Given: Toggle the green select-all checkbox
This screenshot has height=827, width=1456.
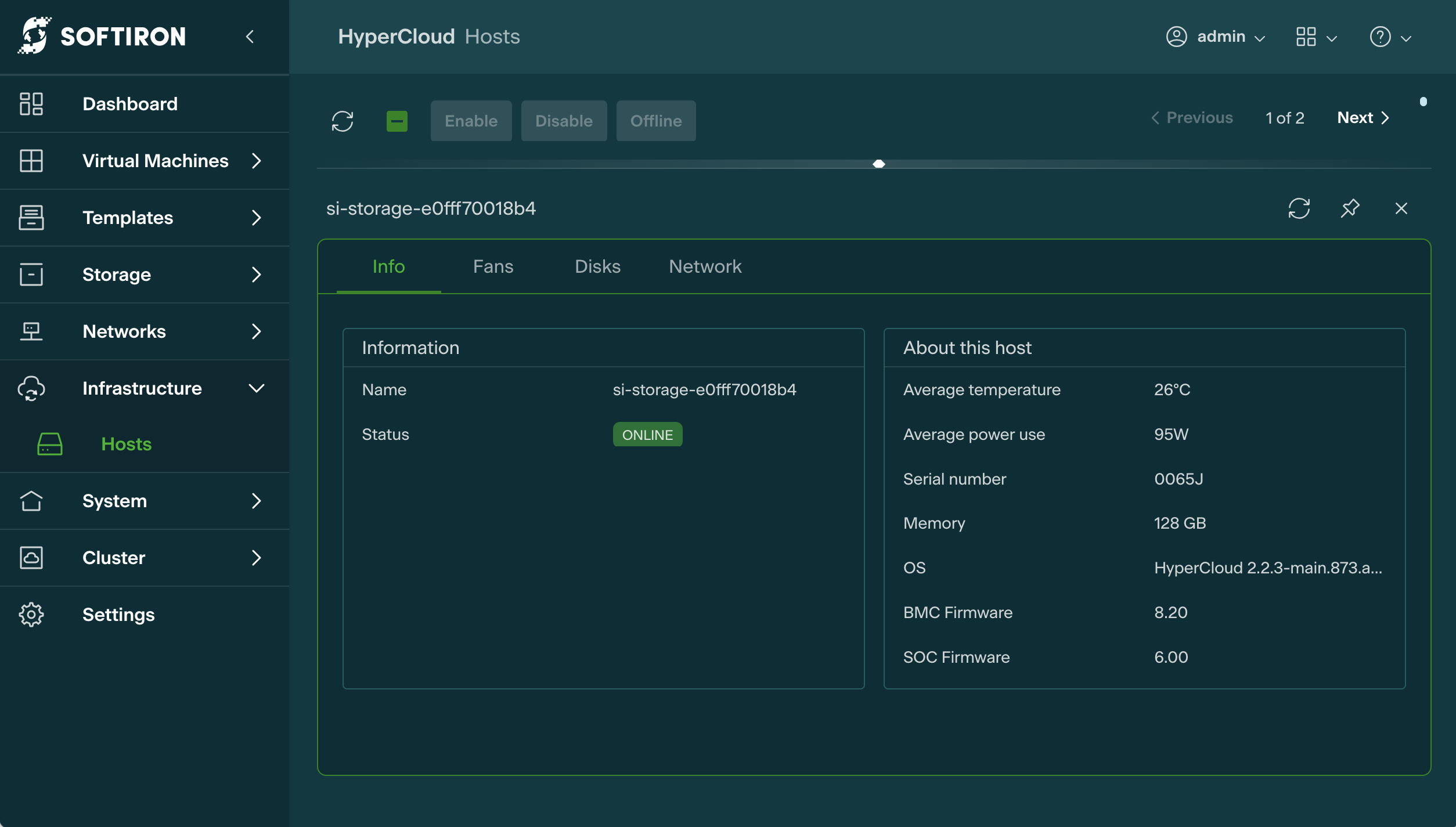Looking at the screenshot, I should pyautogui.click(x=397, y=121).
